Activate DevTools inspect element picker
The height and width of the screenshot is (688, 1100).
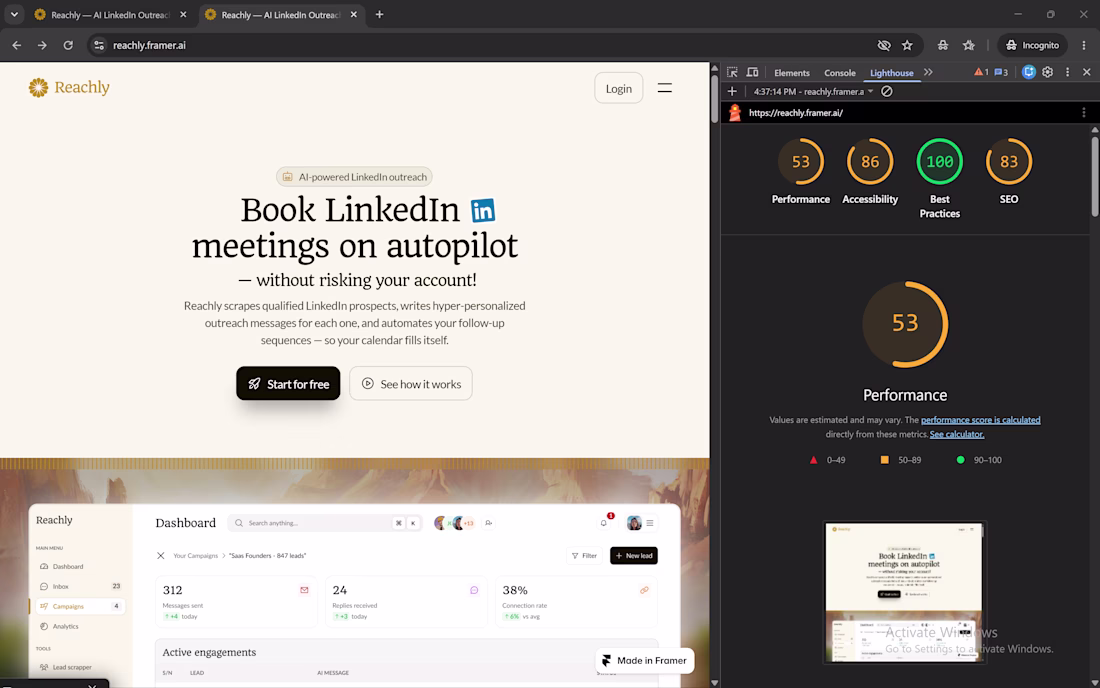point(732,72)
